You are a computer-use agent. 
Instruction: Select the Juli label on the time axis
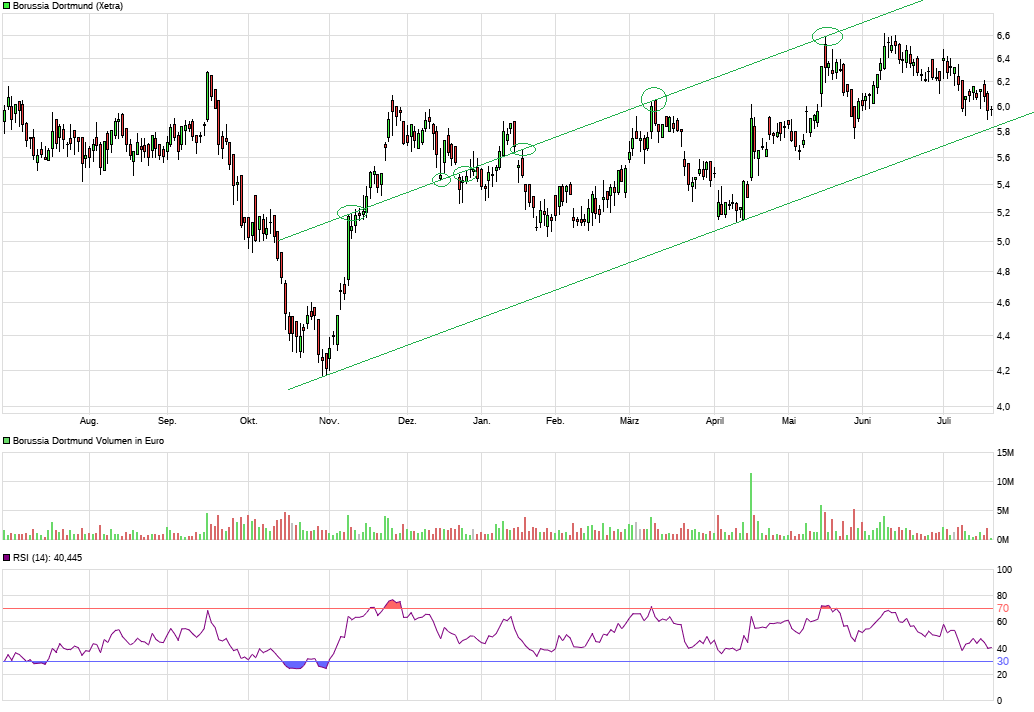pyautogui.click(x=945, y=421)
